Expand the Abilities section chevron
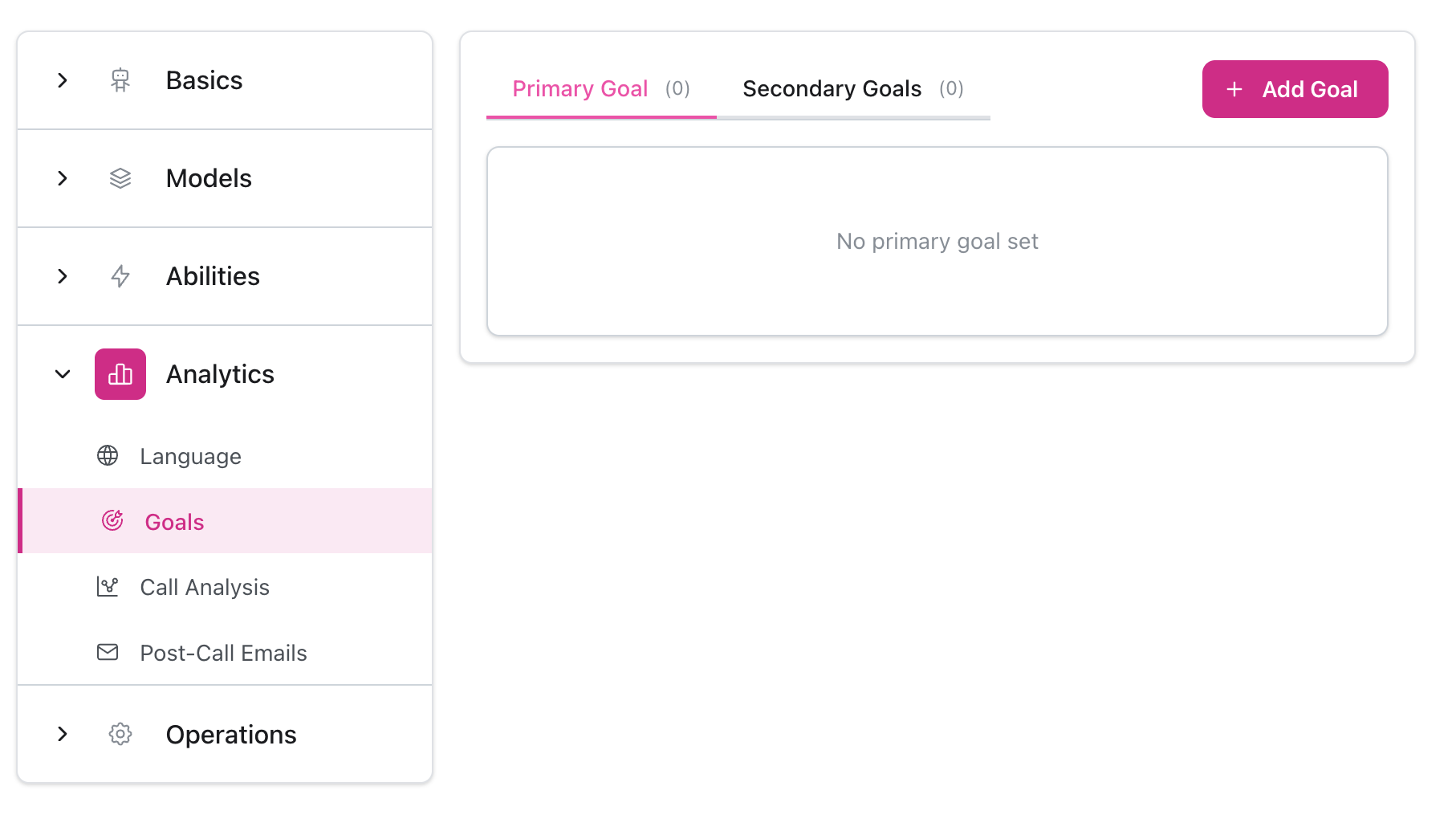 (63, 276)
